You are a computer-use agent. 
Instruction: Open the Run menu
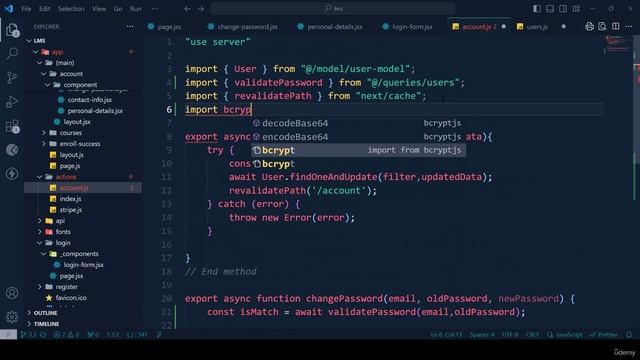pos(136,9)
